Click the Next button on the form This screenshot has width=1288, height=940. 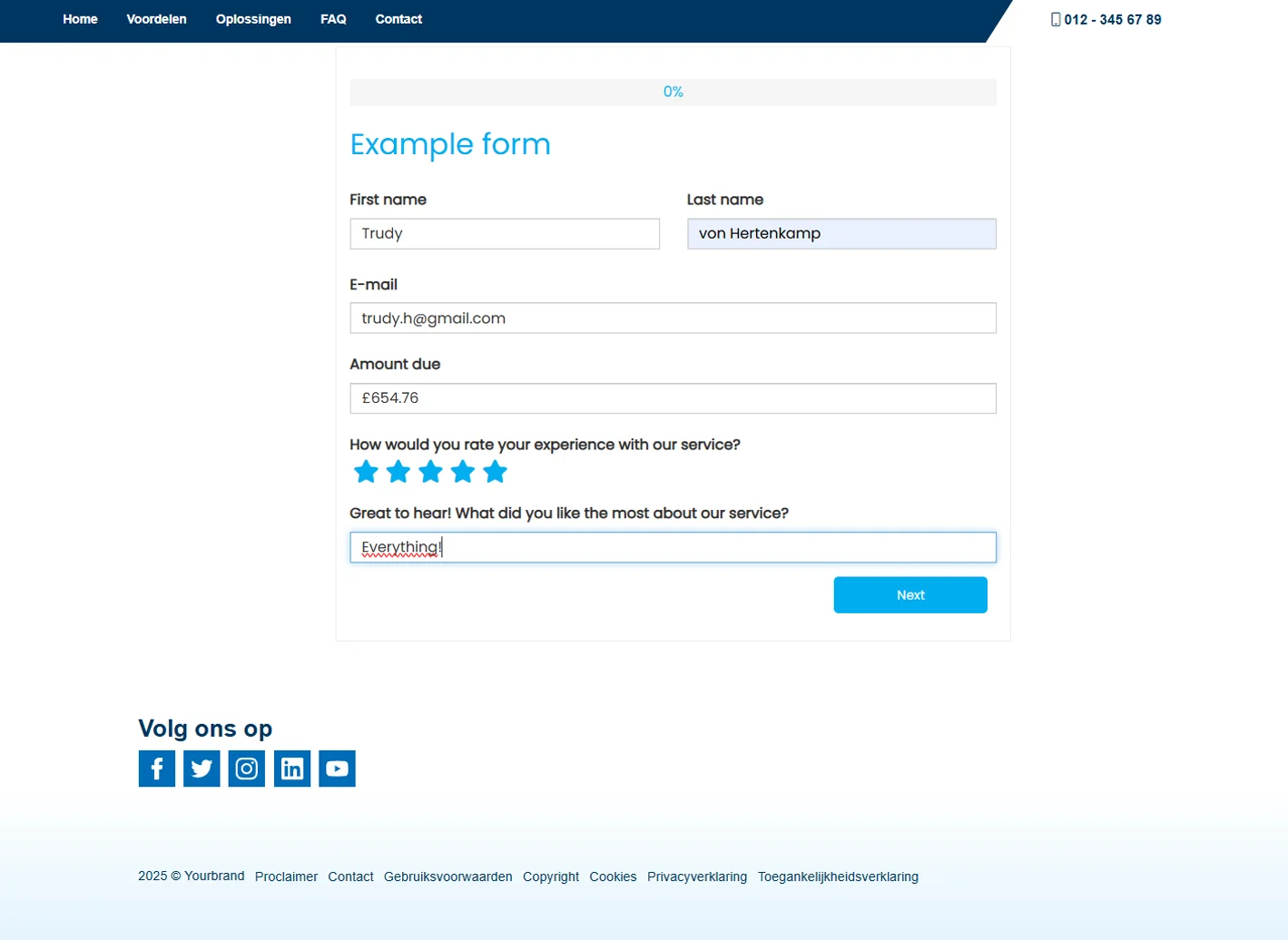909,594
